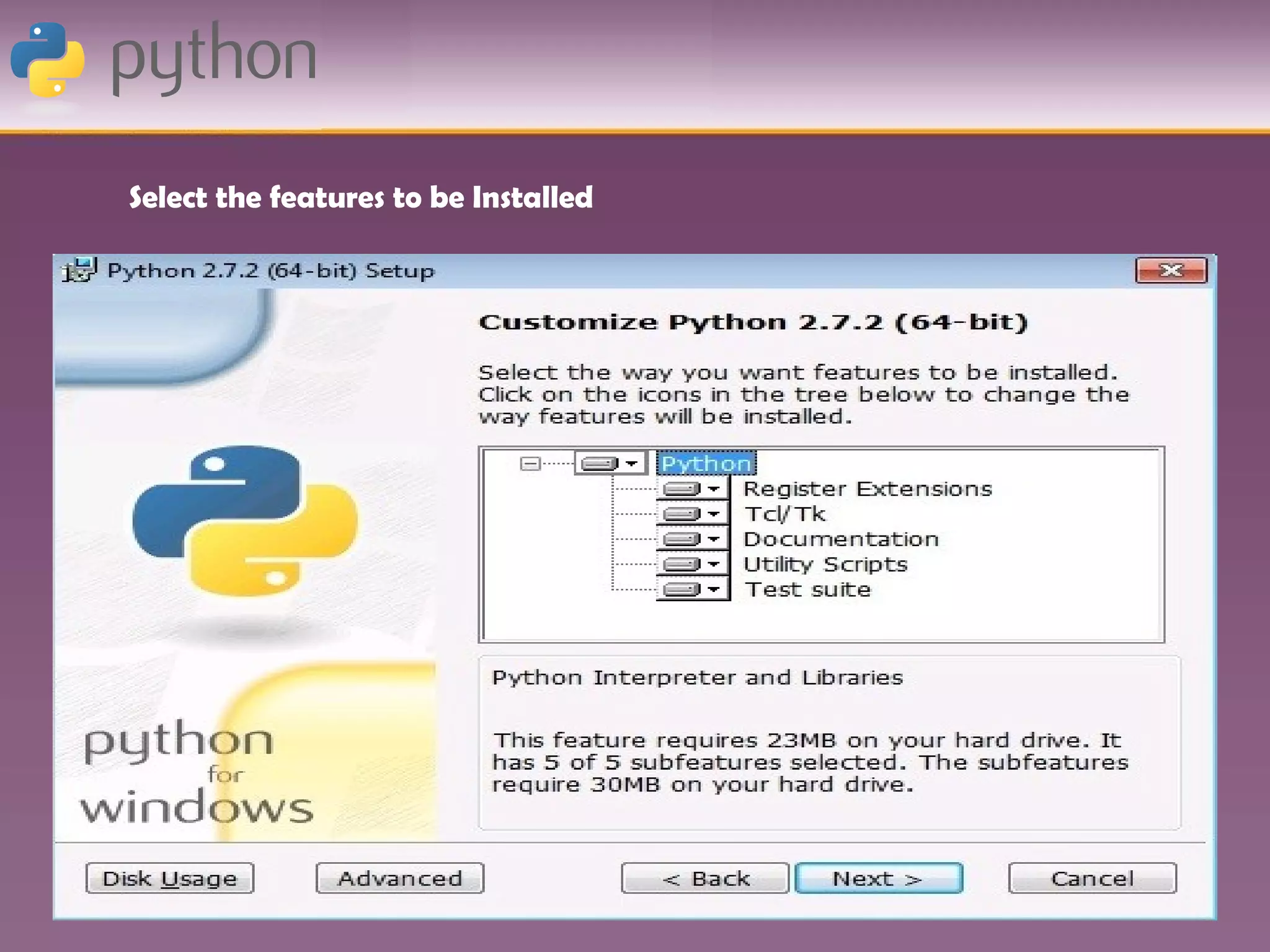Click the Disk Usage button

[170, 878]
